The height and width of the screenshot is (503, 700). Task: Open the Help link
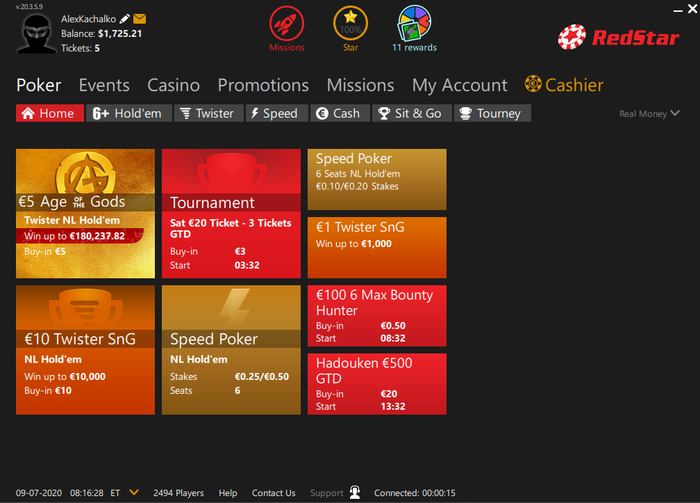[228, 493]
